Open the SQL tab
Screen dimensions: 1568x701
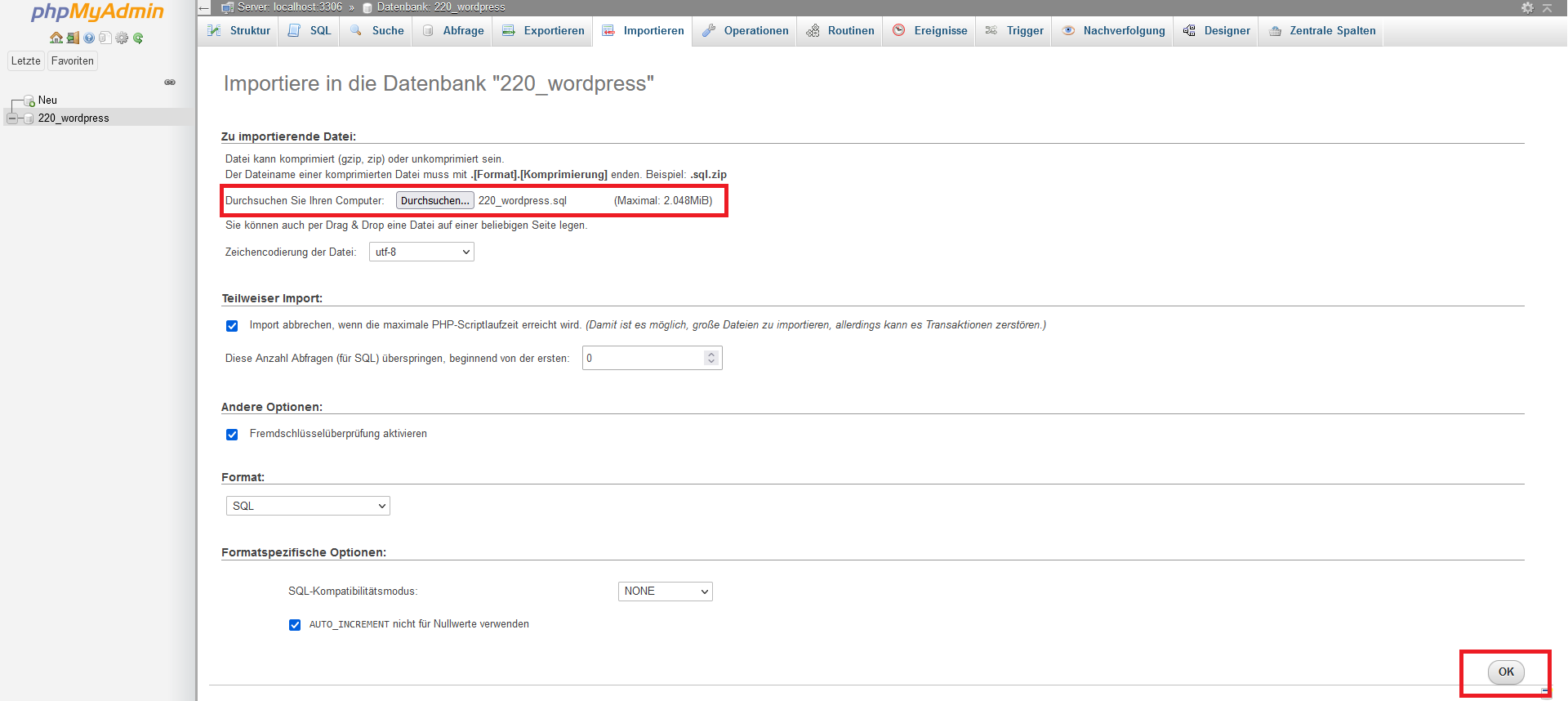click(310, 31)
